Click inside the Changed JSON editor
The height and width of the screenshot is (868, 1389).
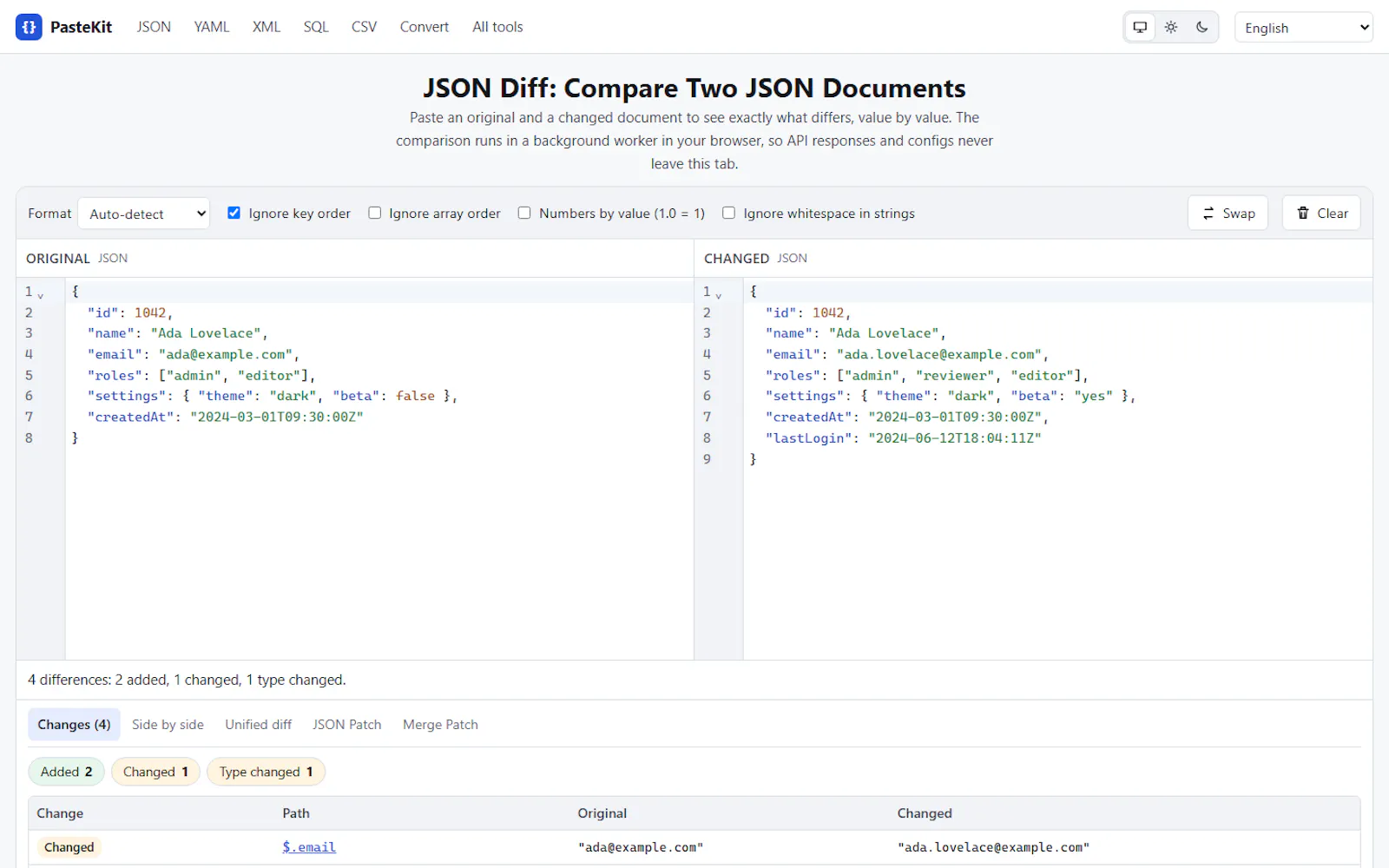click(x=1057, y=469)
